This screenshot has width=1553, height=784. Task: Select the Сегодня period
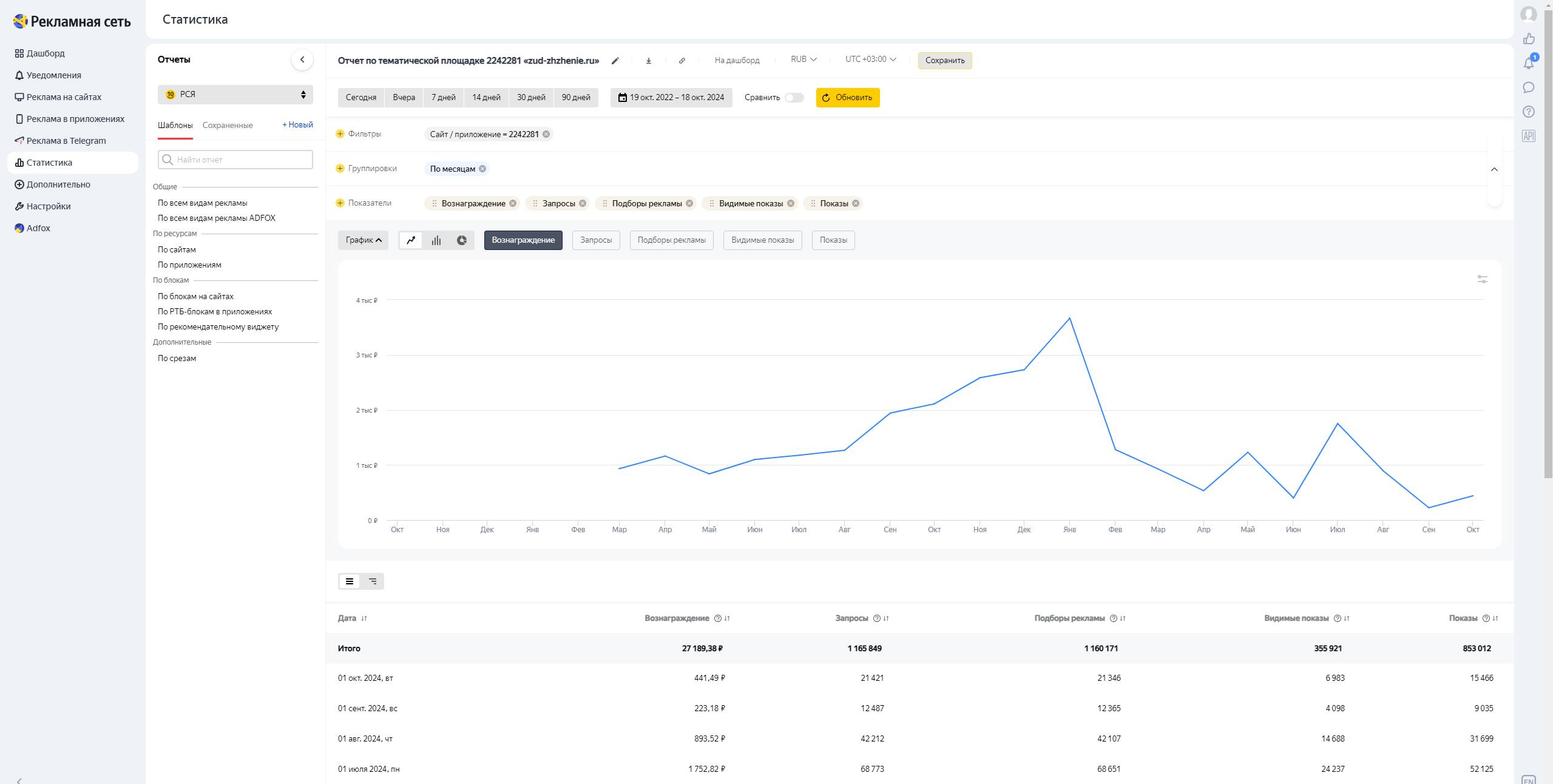(x=361, y=98)
